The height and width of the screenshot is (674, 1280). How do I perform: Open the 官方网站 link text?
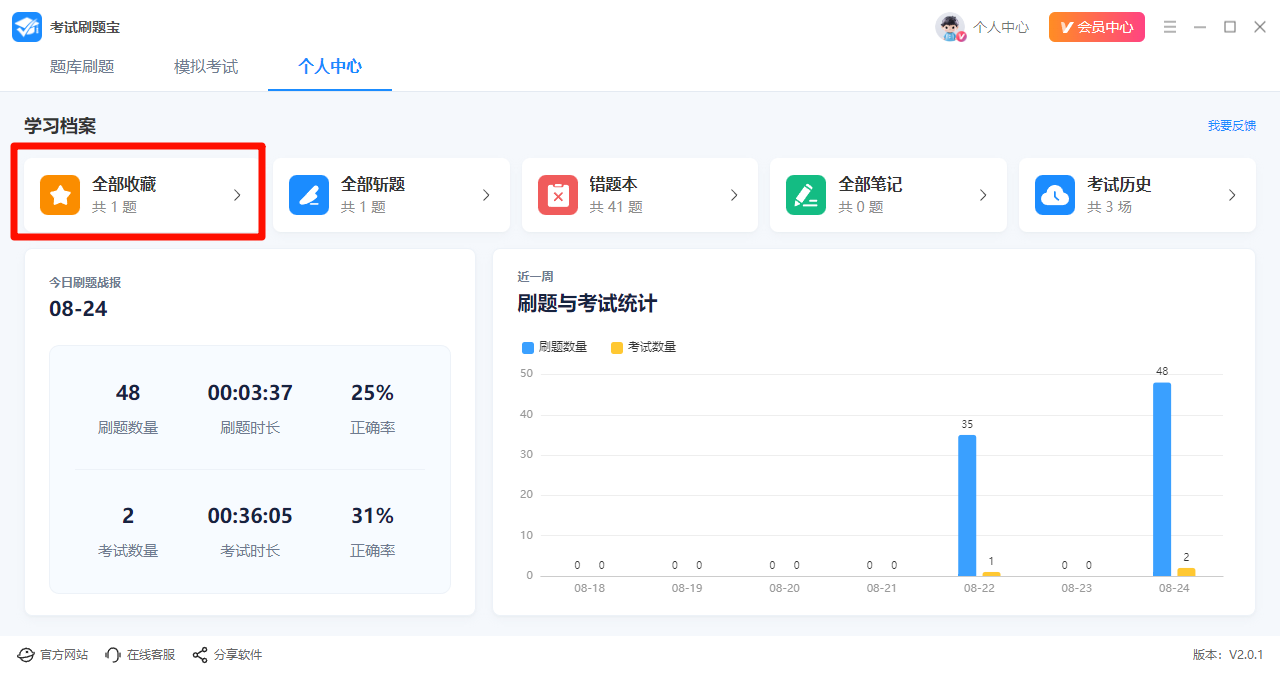pyautogui.click(x=64, y=655)
